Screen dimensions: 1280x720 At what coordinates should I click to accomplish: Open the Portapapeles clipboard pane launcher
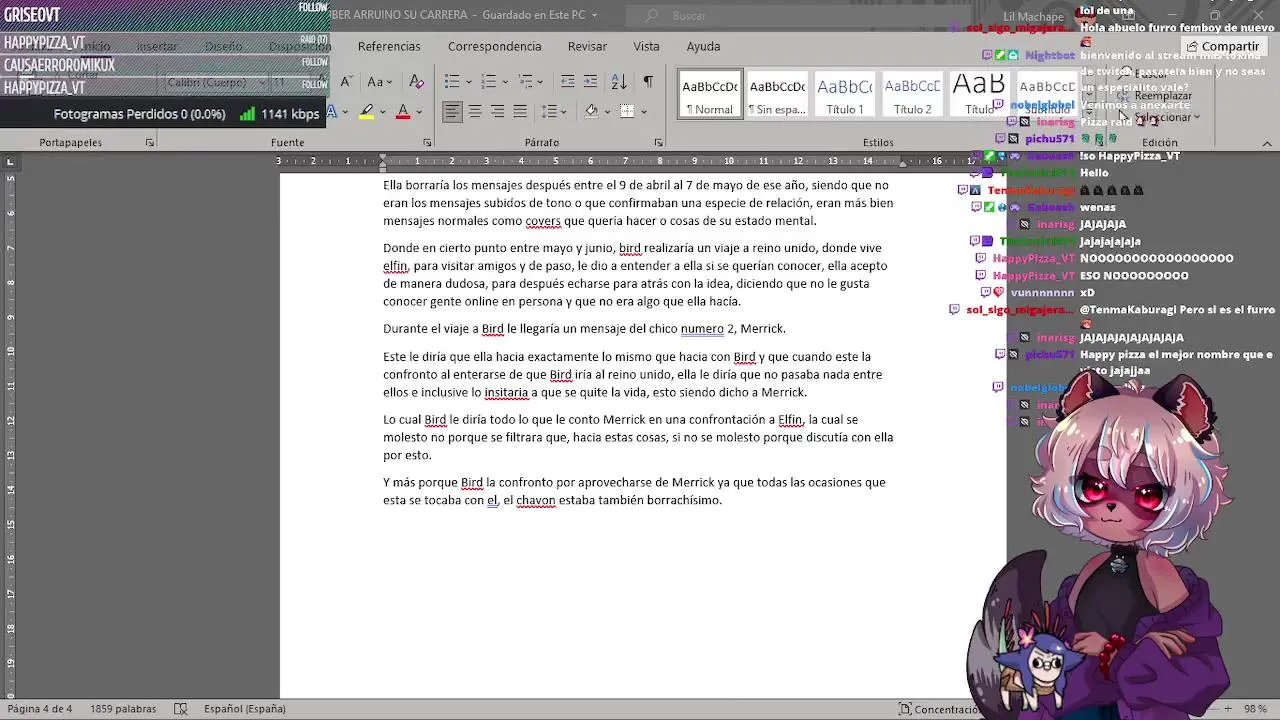pos(150,143)
